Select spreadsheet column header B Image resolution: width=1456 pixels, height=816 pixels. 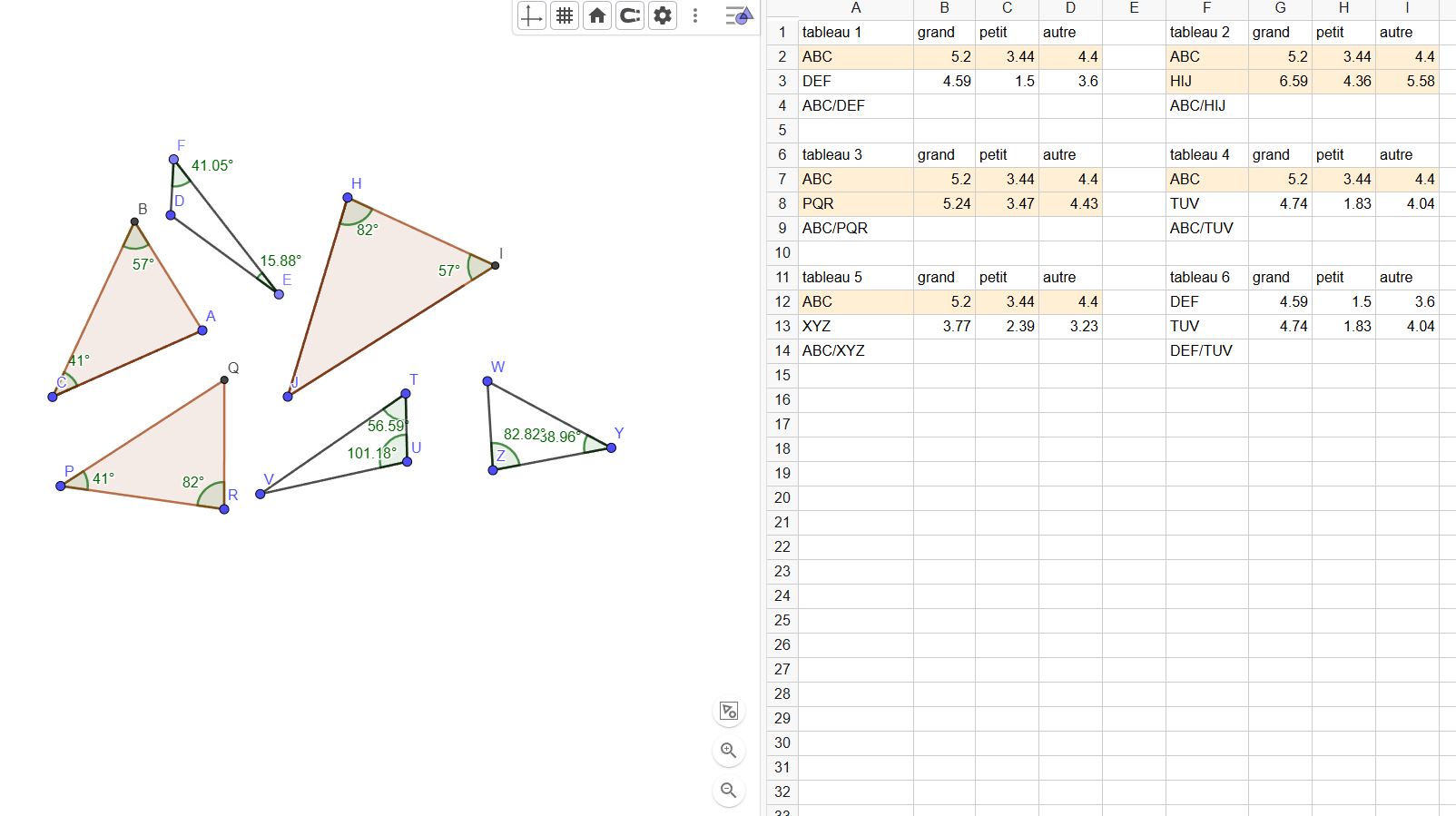coord(944,8)
